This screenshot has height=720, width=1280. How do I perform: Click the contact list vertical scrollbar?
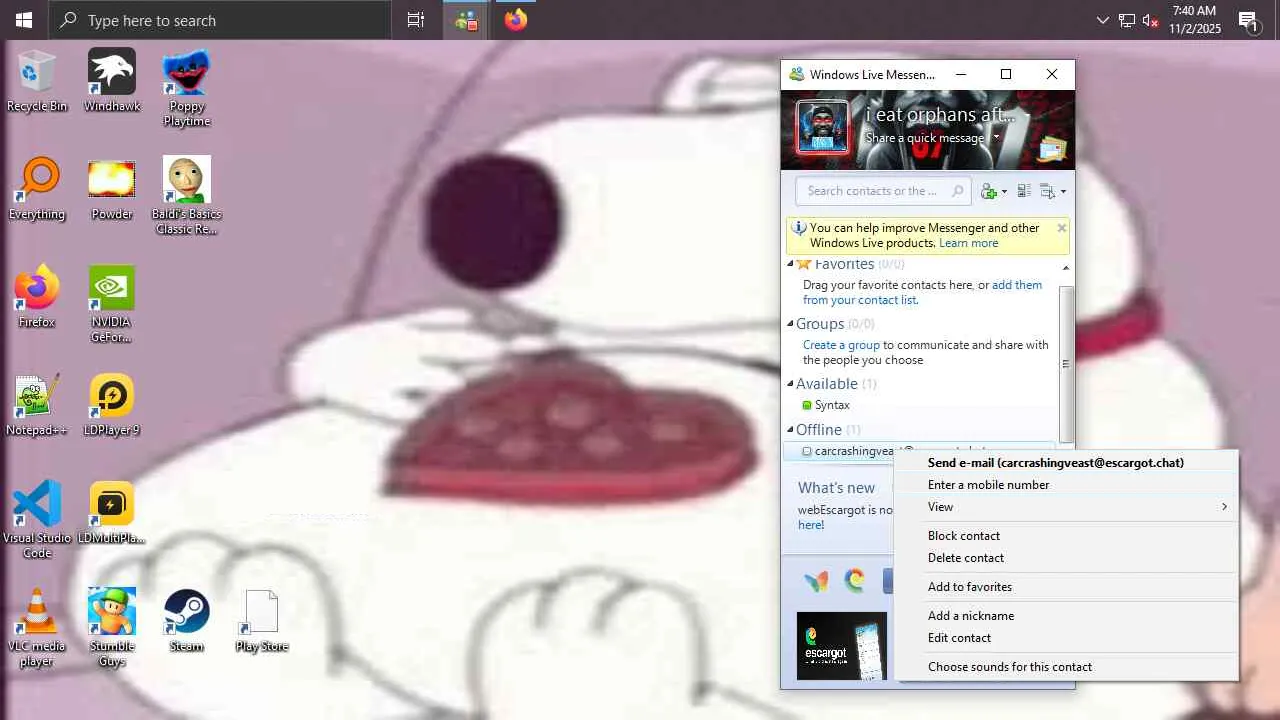pyautogui.click(x=1065, y=363)
